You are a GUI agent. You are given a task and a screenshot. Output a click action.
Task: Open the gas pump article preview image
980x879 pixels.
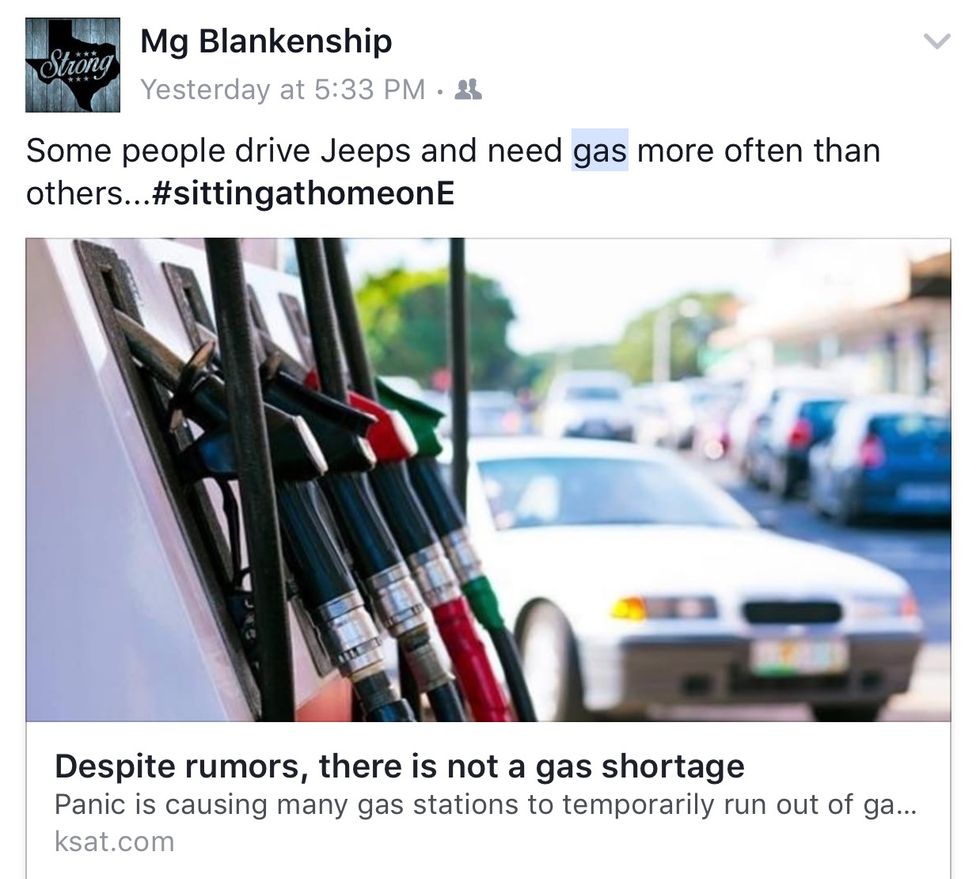(x=488, y=480)
